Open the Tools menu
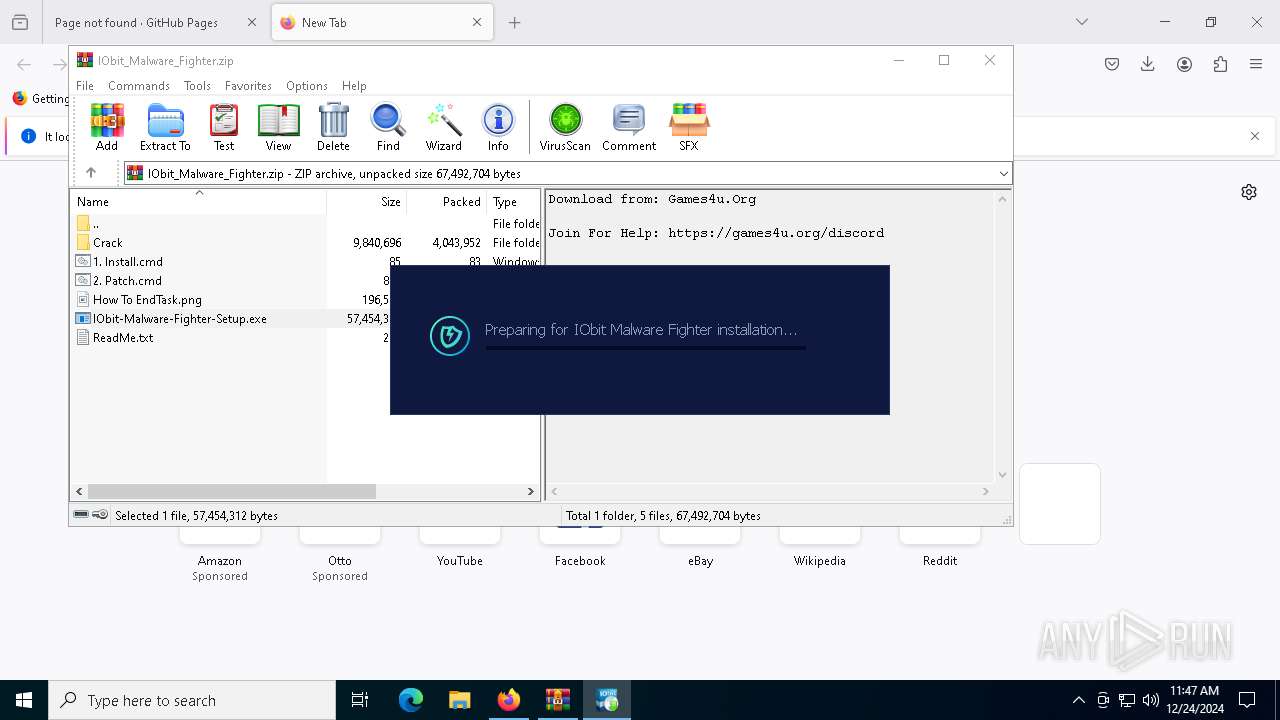This screenshot has width=1280, height=720. [x=197, y=86]
